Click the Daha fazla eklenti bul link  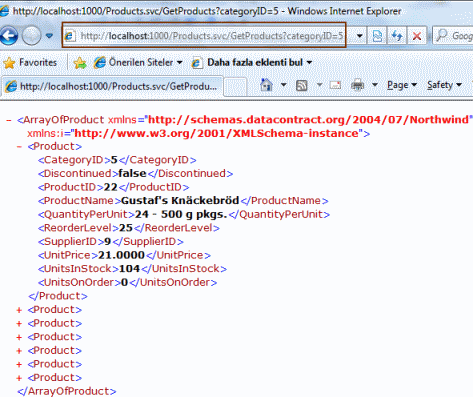coord(252,63)
